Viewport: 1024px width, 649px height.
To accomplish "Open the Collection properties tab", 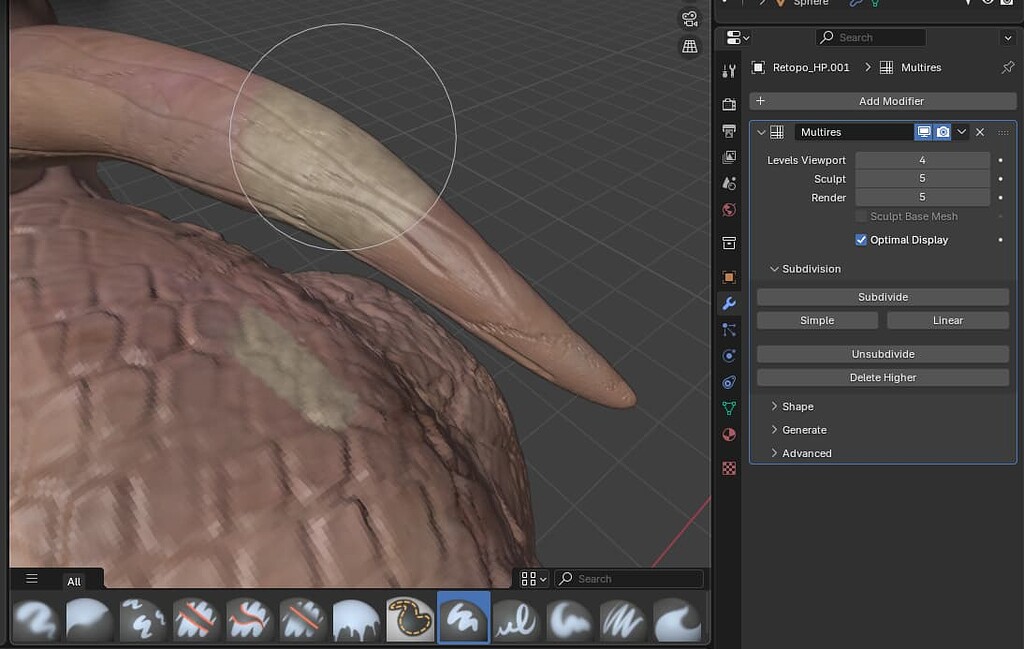I will tap(729, 243).
